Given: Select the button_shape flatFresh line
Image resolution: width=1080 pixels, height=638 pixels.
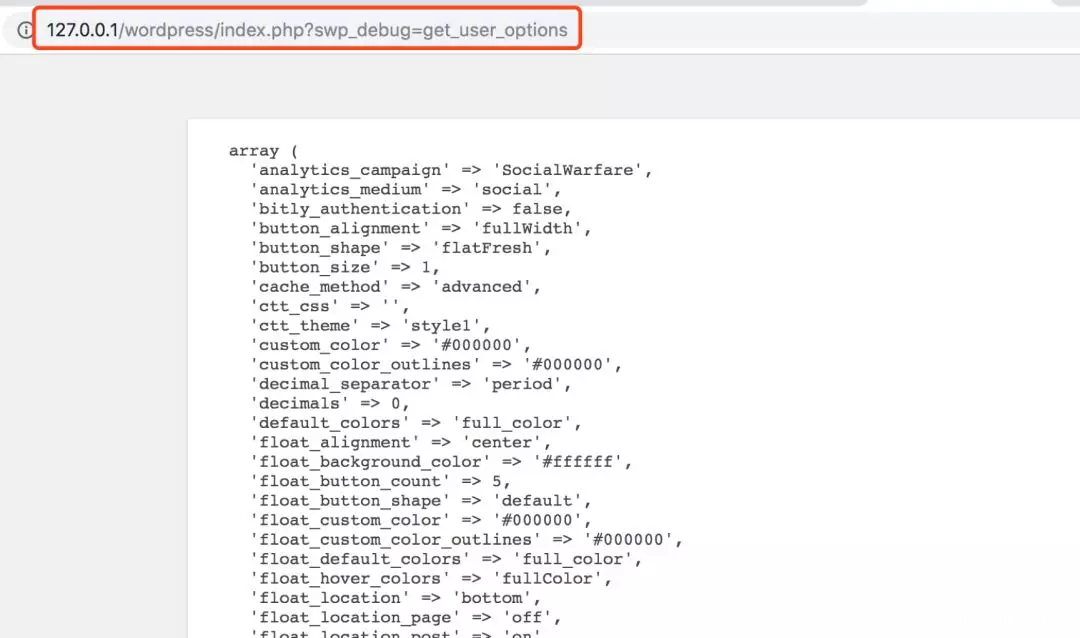Looking at the screenshot, I should pos(400,247).
